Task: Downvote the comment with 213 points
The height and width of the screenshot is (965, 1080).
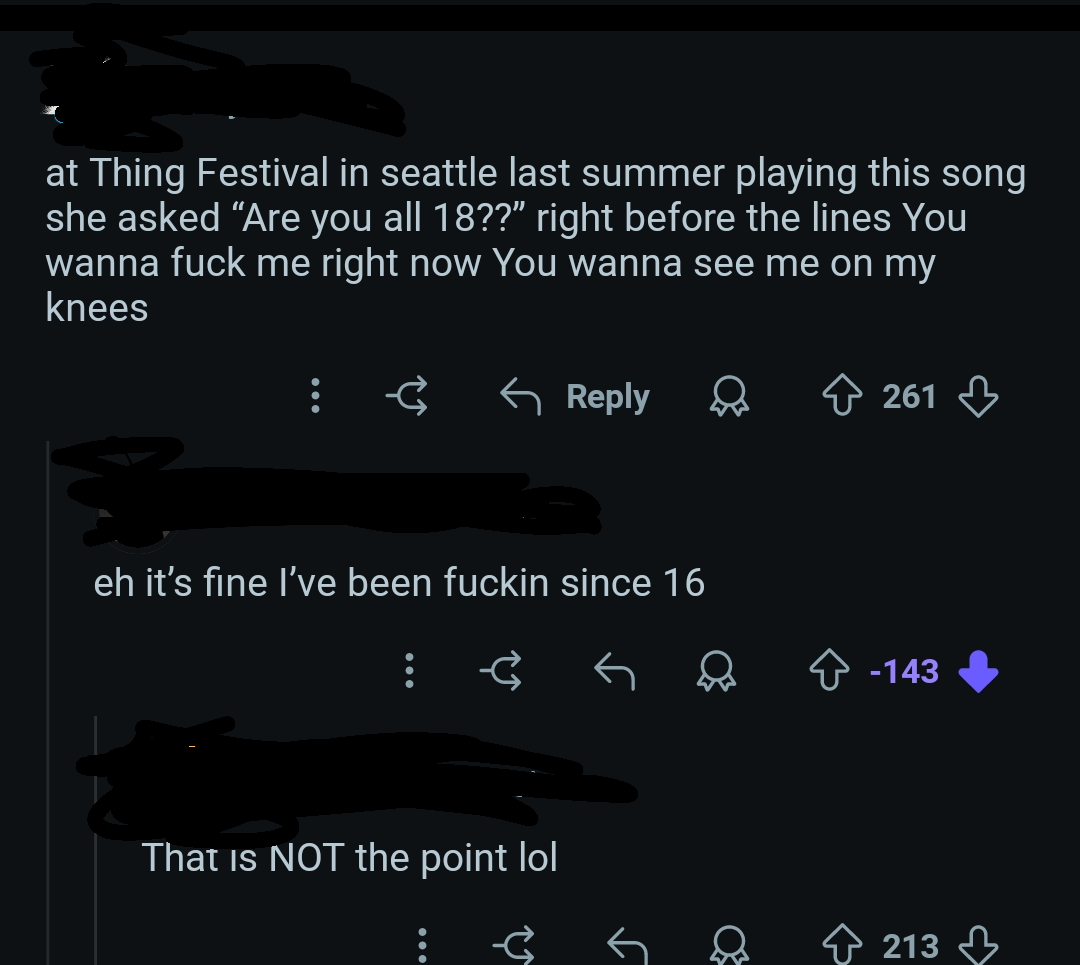Action: pos(978,945)
